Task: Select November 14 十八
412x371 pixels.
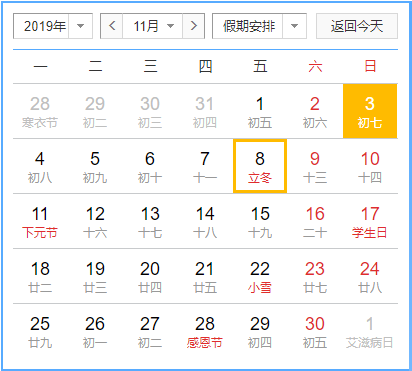Action: [x=205, y=221]
